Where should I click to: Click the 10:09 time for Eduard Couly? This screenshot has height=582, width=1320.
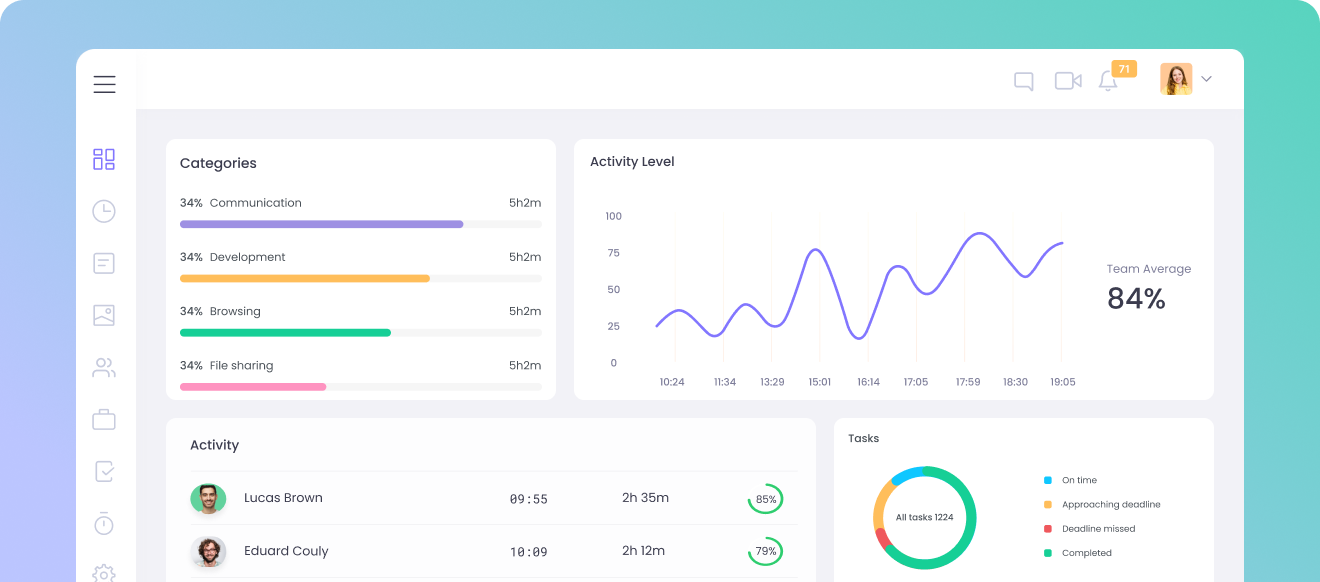[x=529, y=552]
